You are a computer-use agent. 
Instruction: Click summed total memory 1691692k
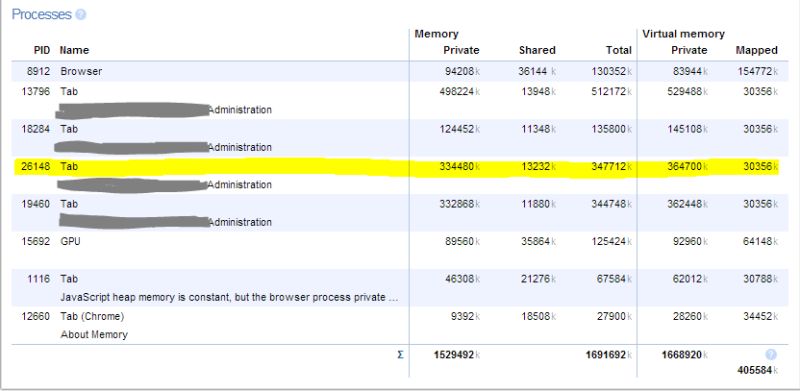609,355
